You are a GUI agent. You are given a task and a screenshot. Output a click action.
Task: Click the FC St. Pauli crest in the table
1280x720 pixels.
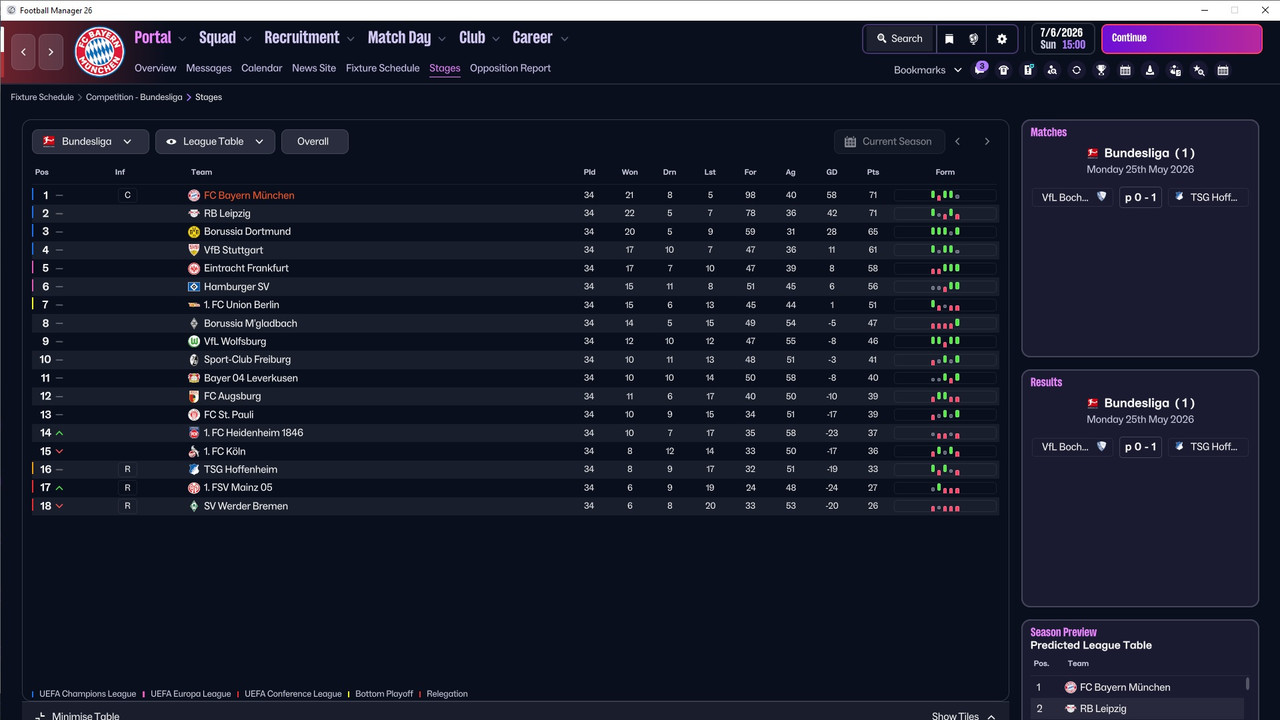(x=194, y=415)
